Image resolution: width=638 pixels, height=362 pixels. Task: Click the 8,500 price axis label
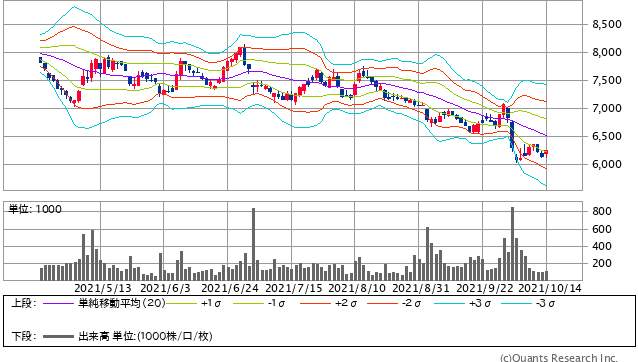tap(607, 24)
